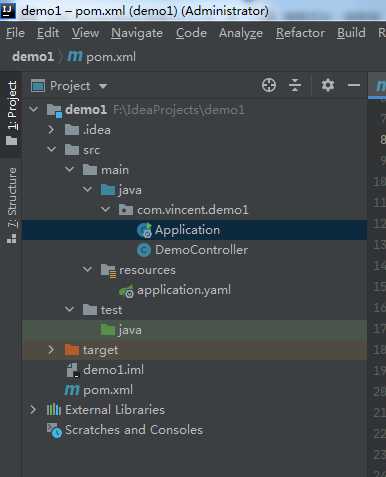Select java folder label under test
Screen dimensions: 386x477
pos(130,331)
